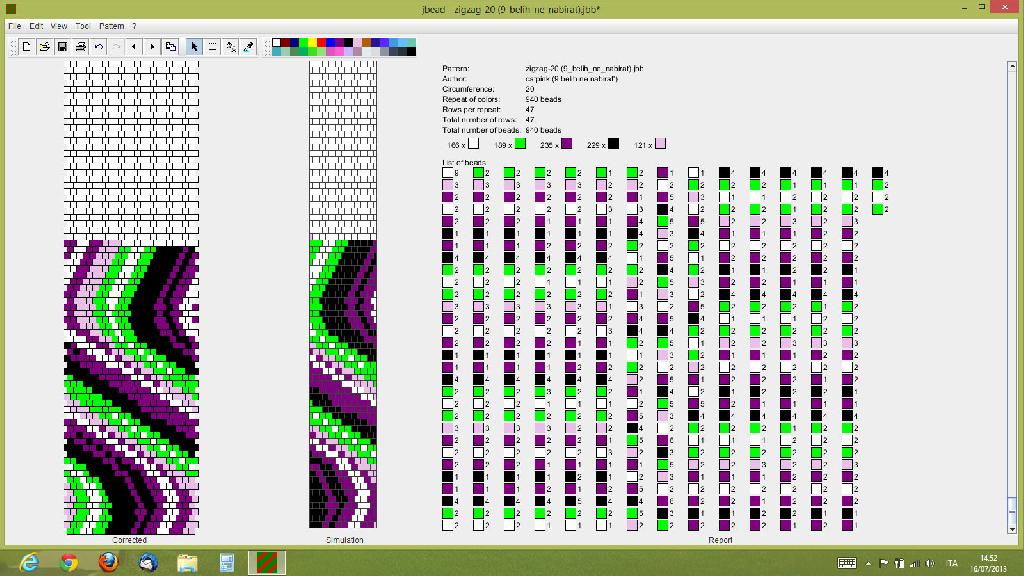Open the File menu
This screenshot has width=1024, height=576.
point(14,25)
